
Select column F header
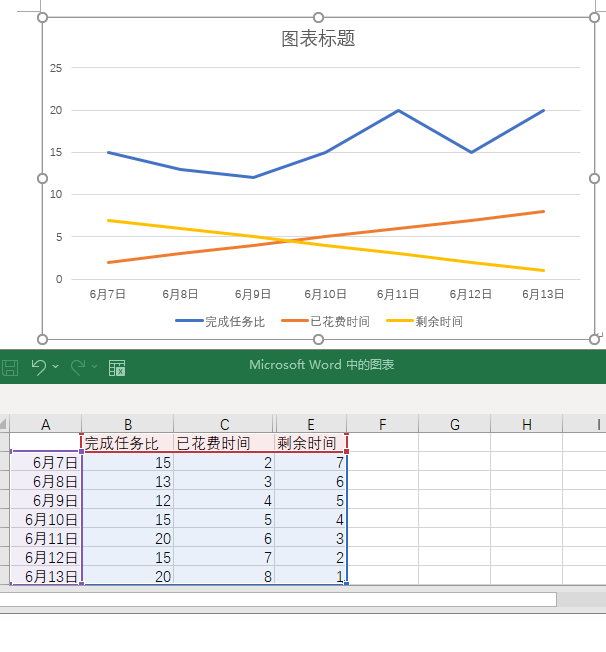pos(383,424)
